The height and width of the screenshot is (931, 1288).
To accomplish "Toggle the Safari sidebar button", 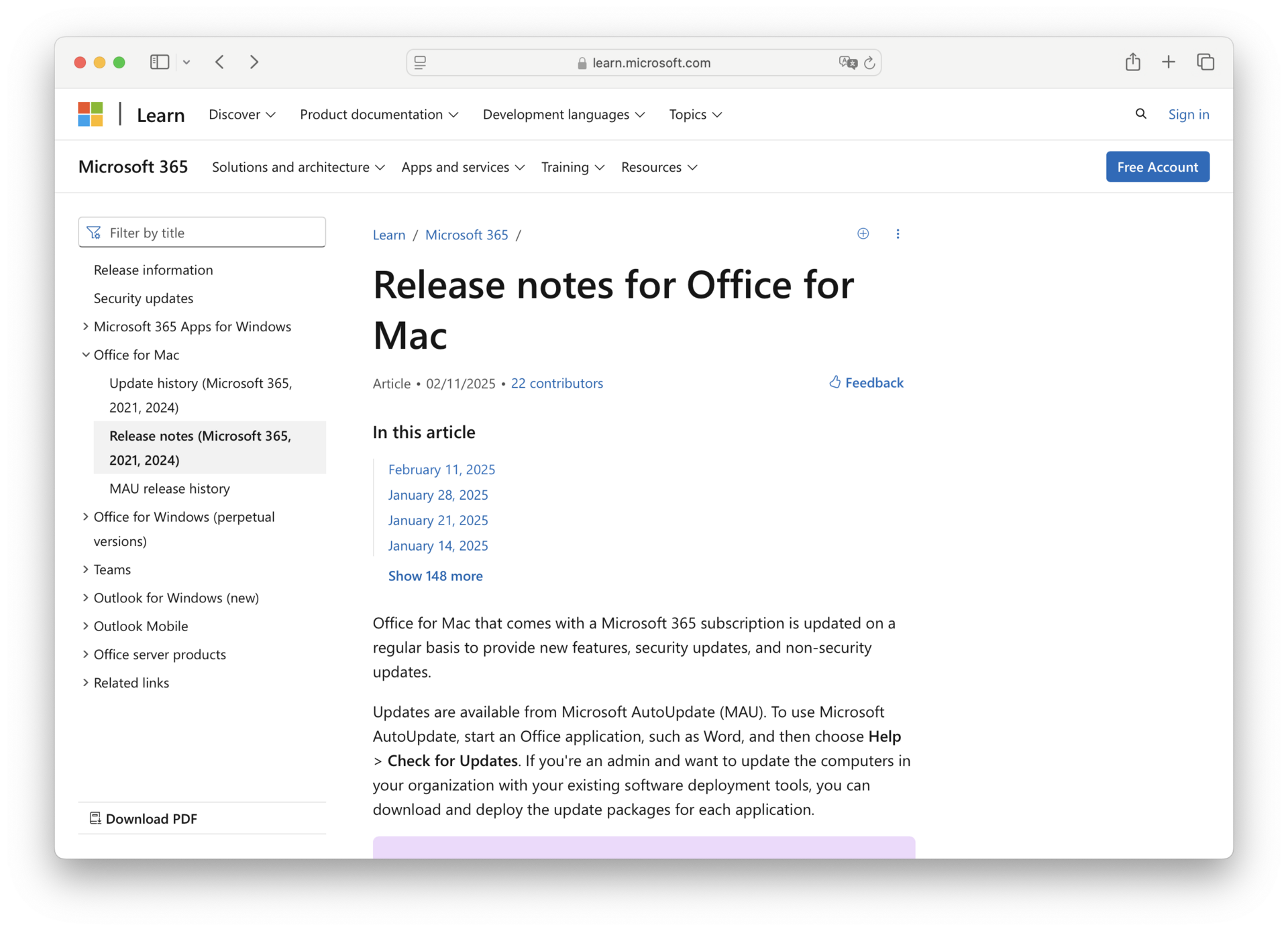I will pos(159,62).
